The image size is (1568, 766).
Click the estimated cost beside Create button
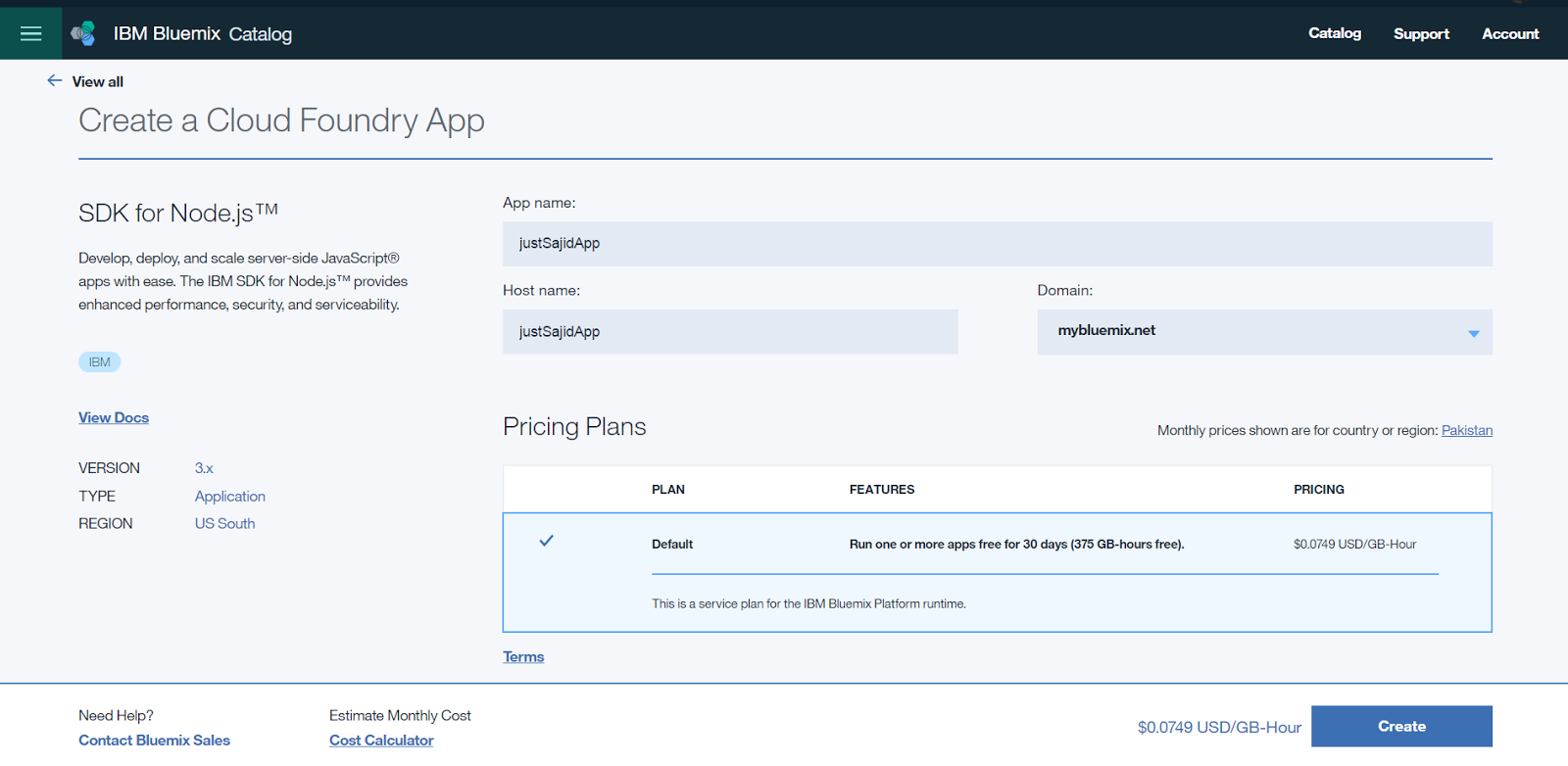1219,727
